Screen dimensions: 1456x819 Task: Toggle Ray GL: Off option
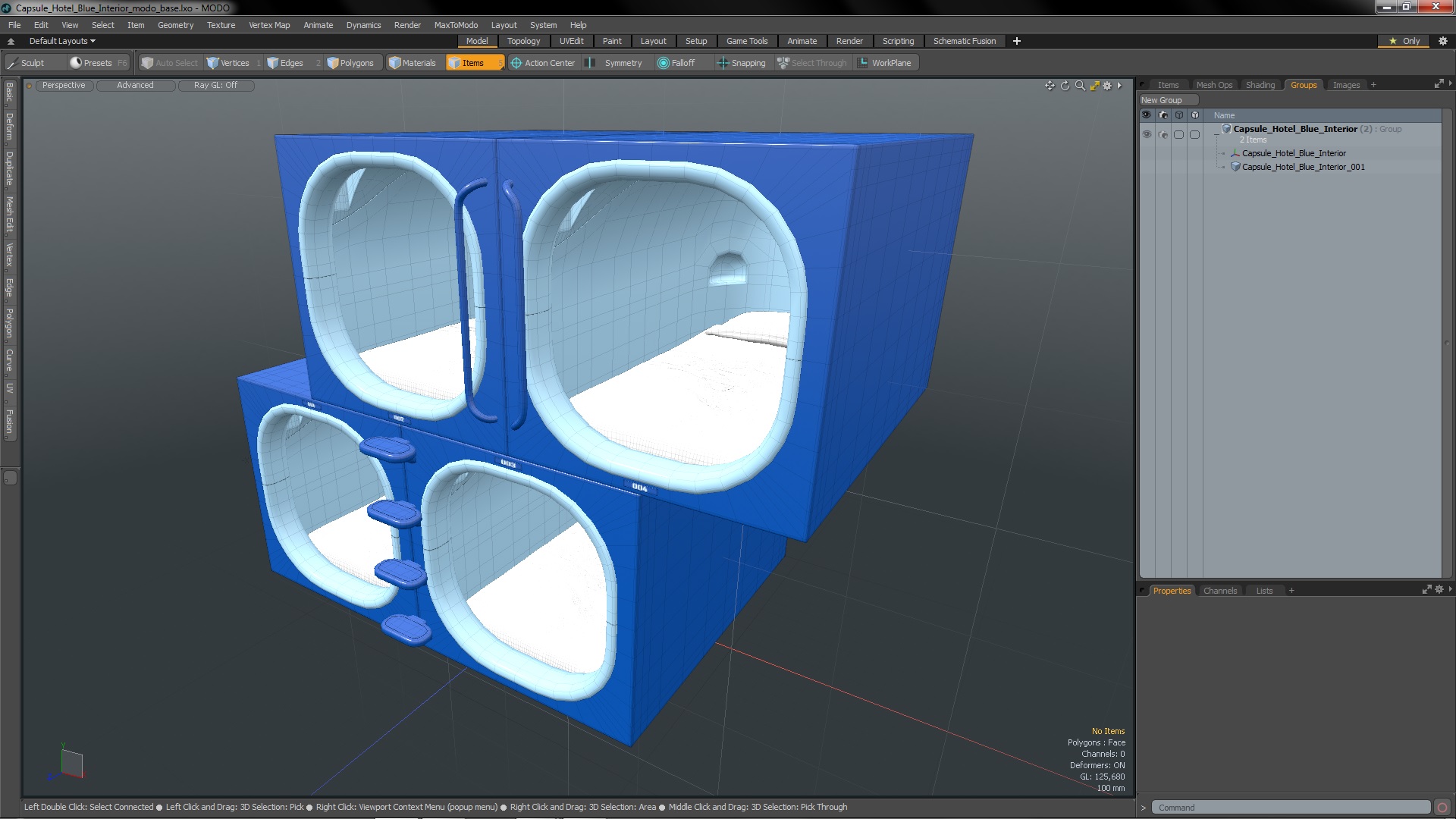tap(215, 86)
